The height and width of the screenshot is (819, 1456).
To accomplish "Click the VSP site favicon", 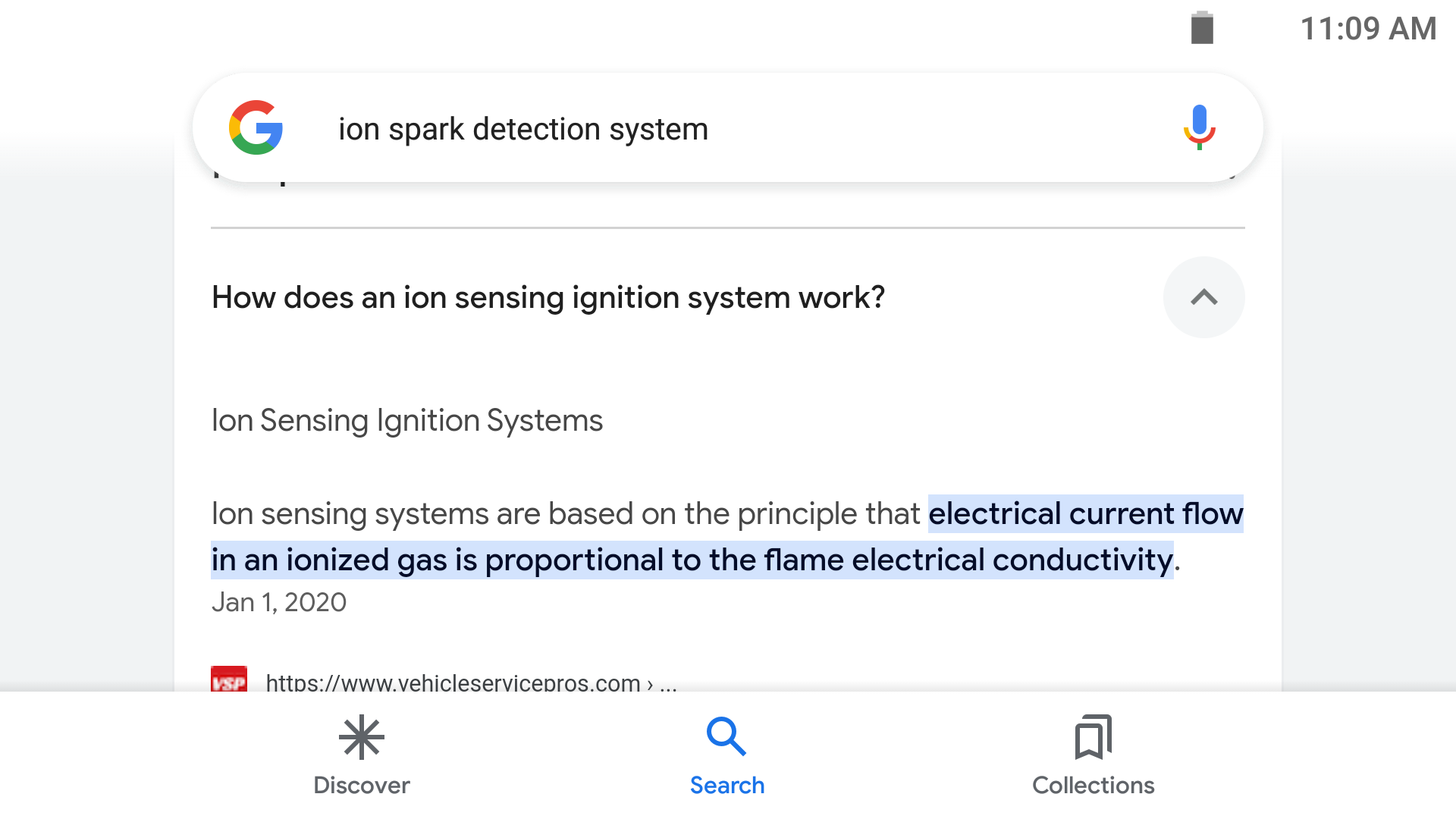I will [229, 680].
